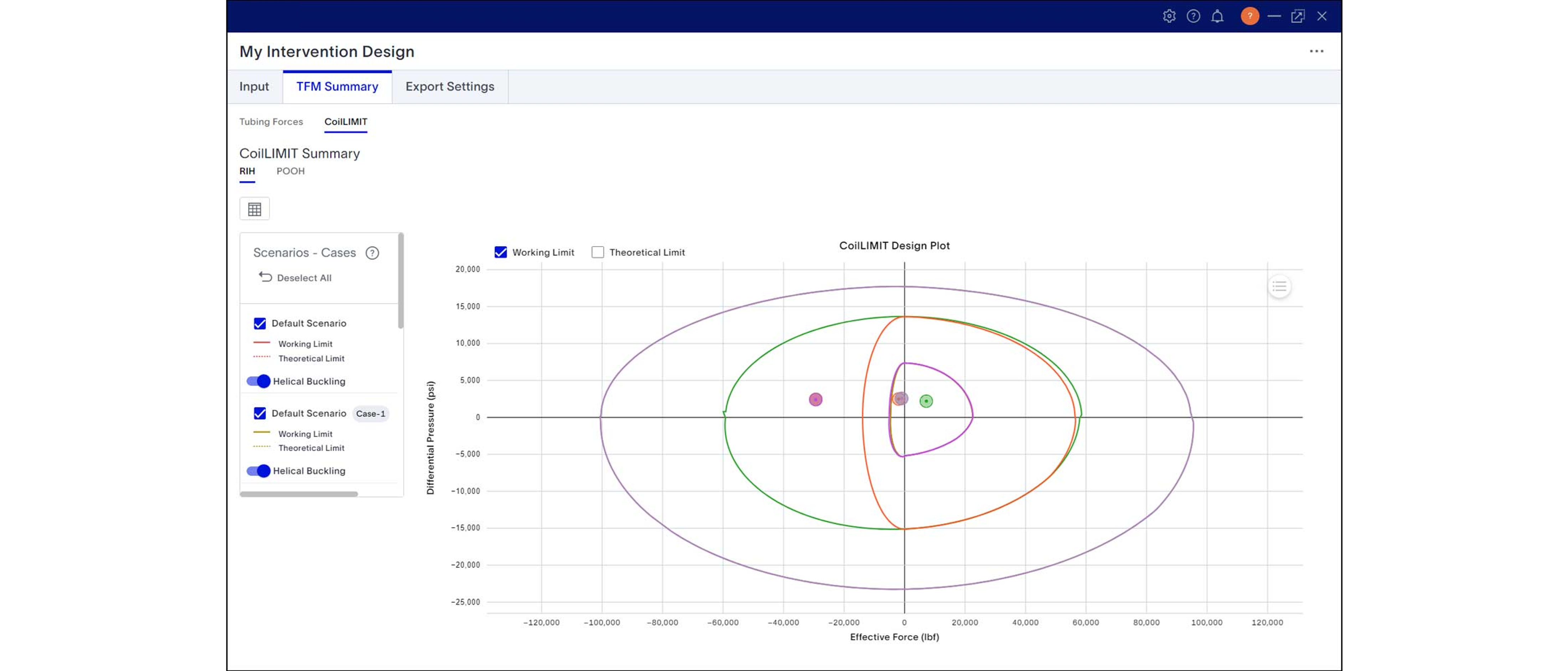Click the help icon next to Scenarios - Cases
Image resolution: width=1568 pixels, height=671 pixels.
372,253
